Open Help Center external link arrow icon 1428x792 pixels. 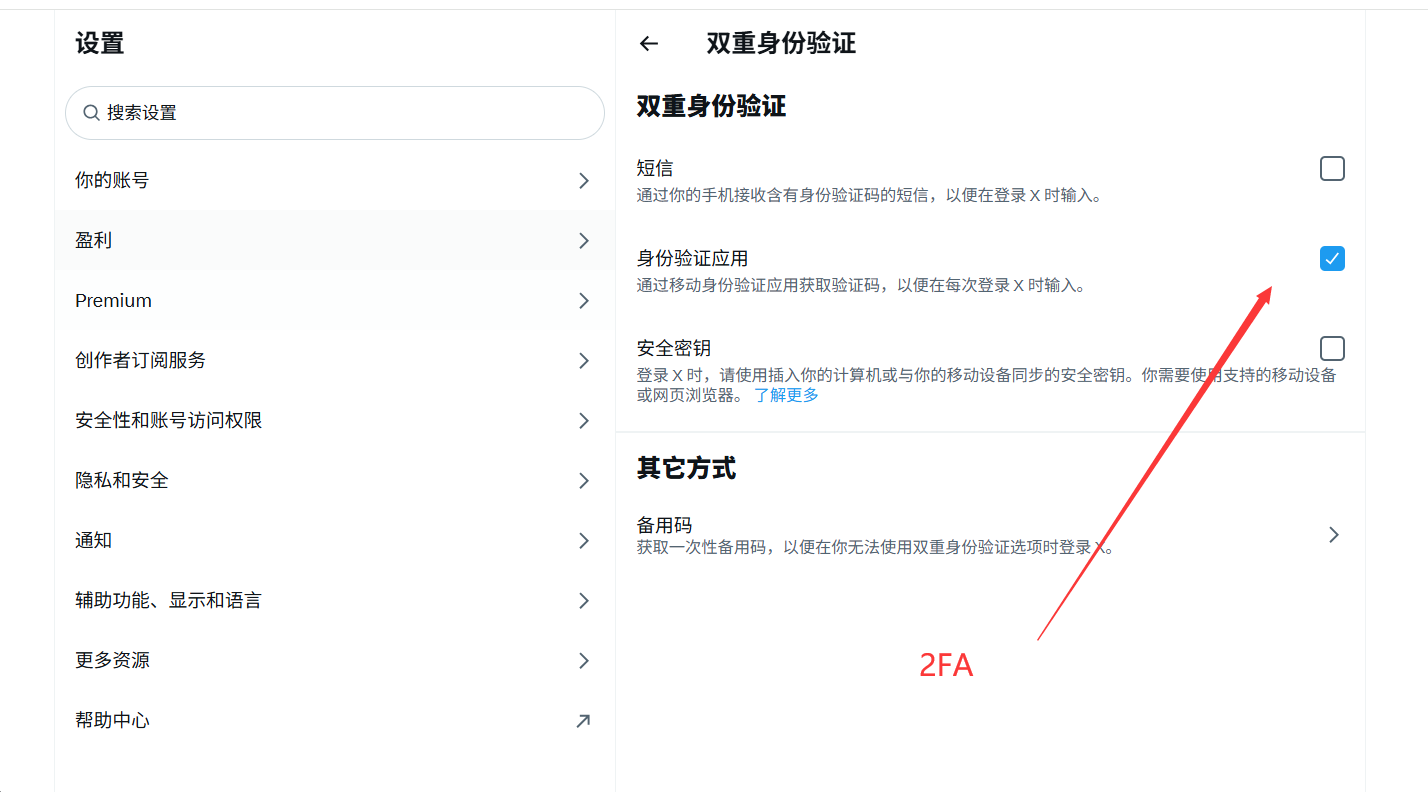click(x=583, y=721)
